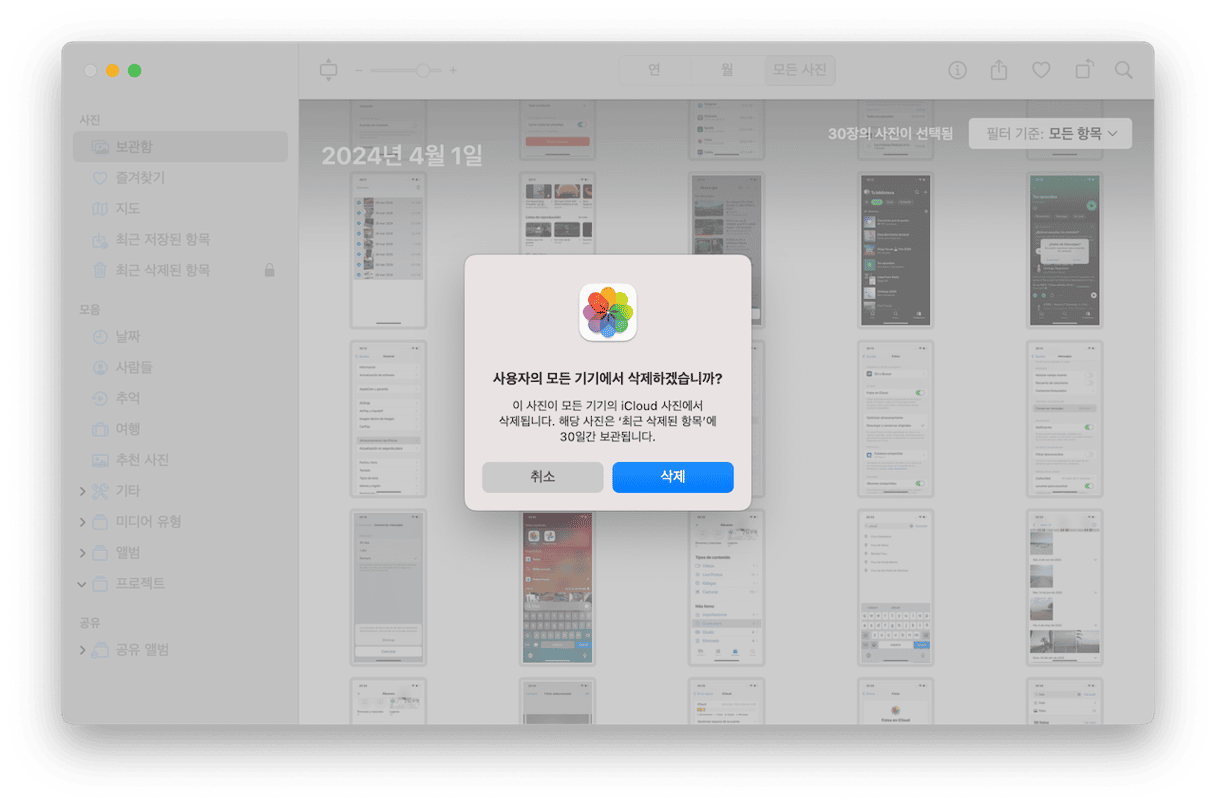The height and width of the screenshot is (806, 1216).
Task: Switch to the 월 tab
Action: tap(727, 70)
